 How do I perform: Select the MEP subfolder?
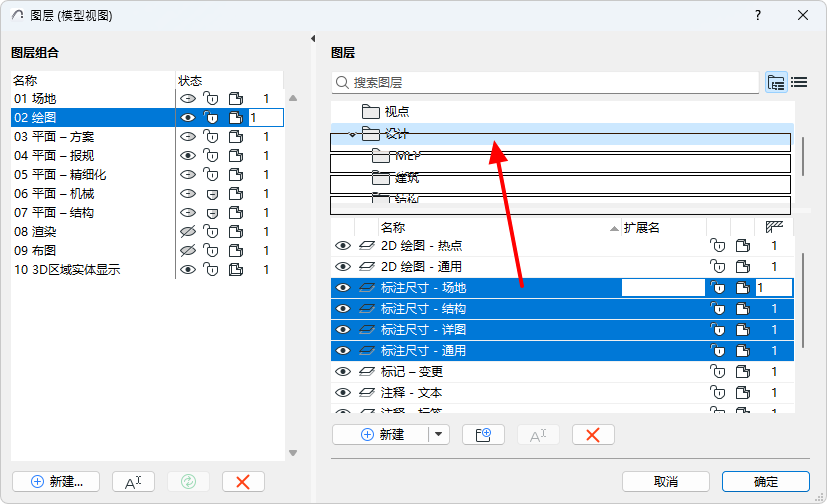pyautogui.click(x=396, y=156)
